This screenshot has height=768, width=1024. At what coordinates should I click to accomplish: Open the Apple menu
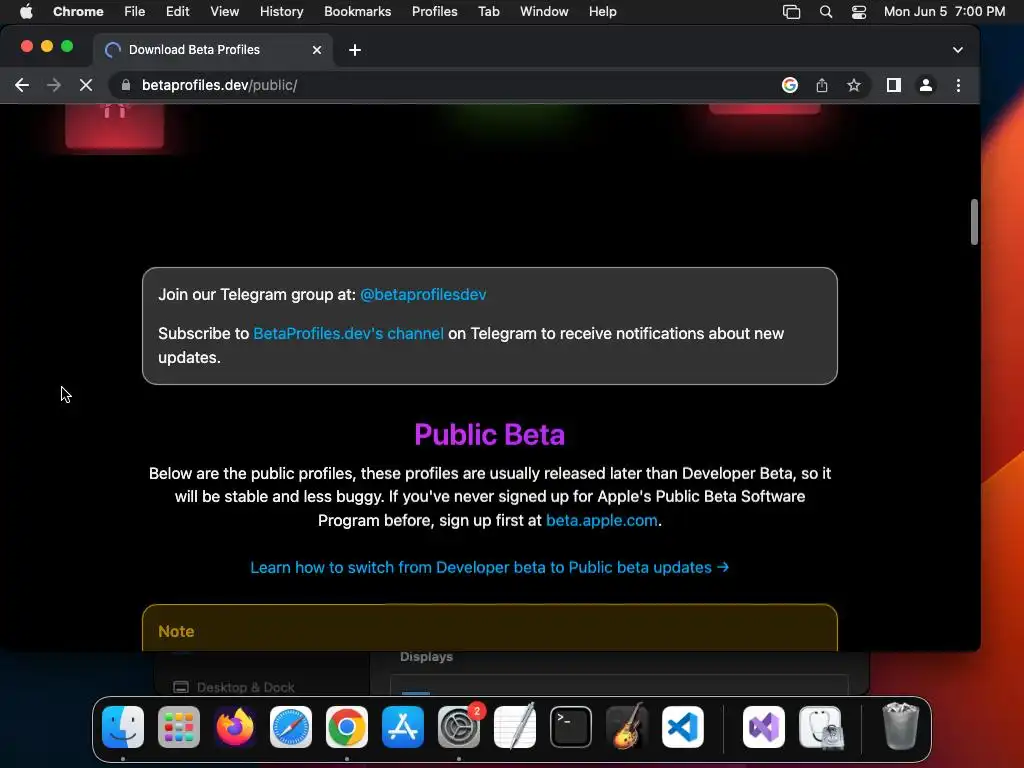(26, 11)
